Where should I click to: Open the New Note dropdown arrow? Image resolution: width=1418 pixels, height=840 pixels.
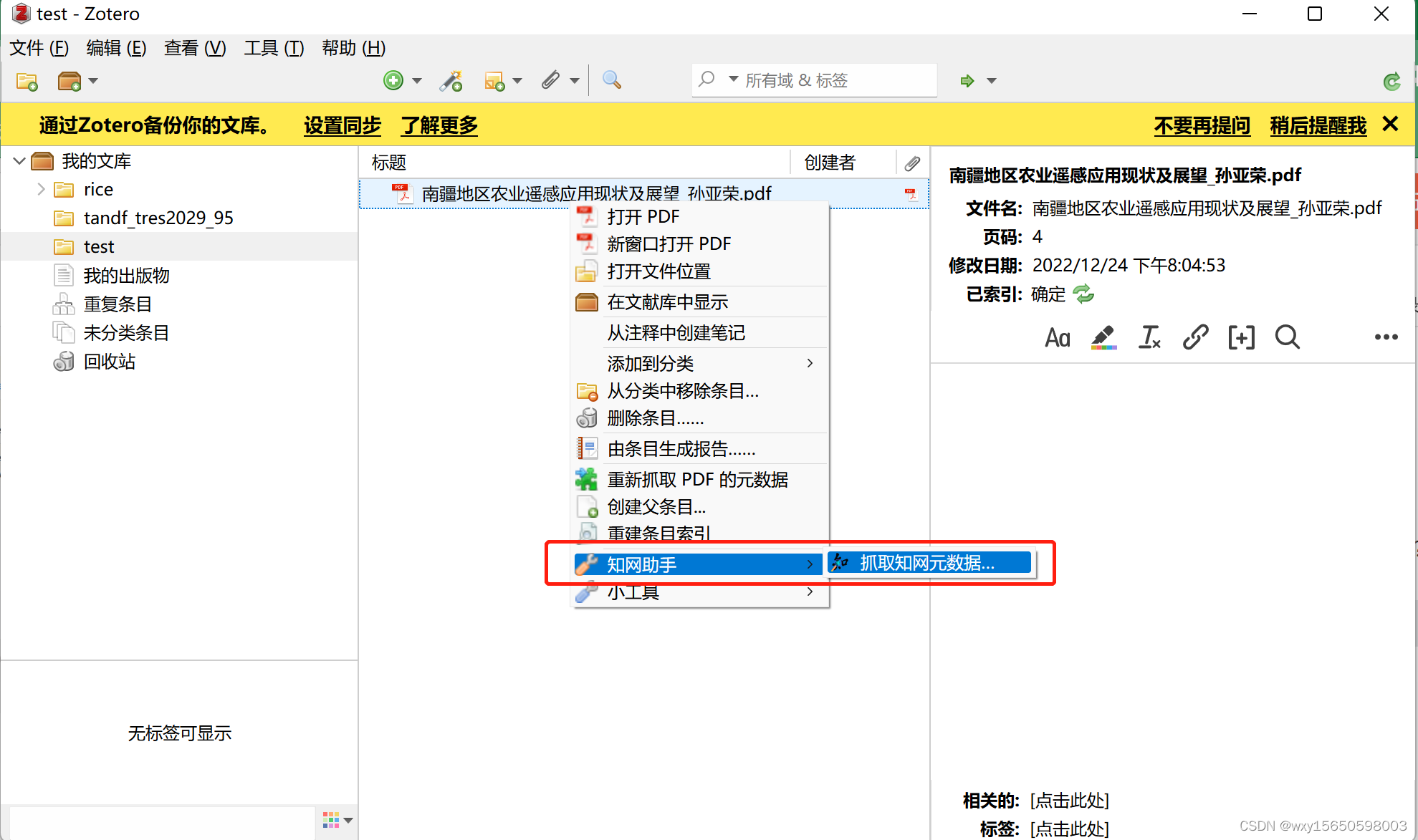(x=517, y=81)
